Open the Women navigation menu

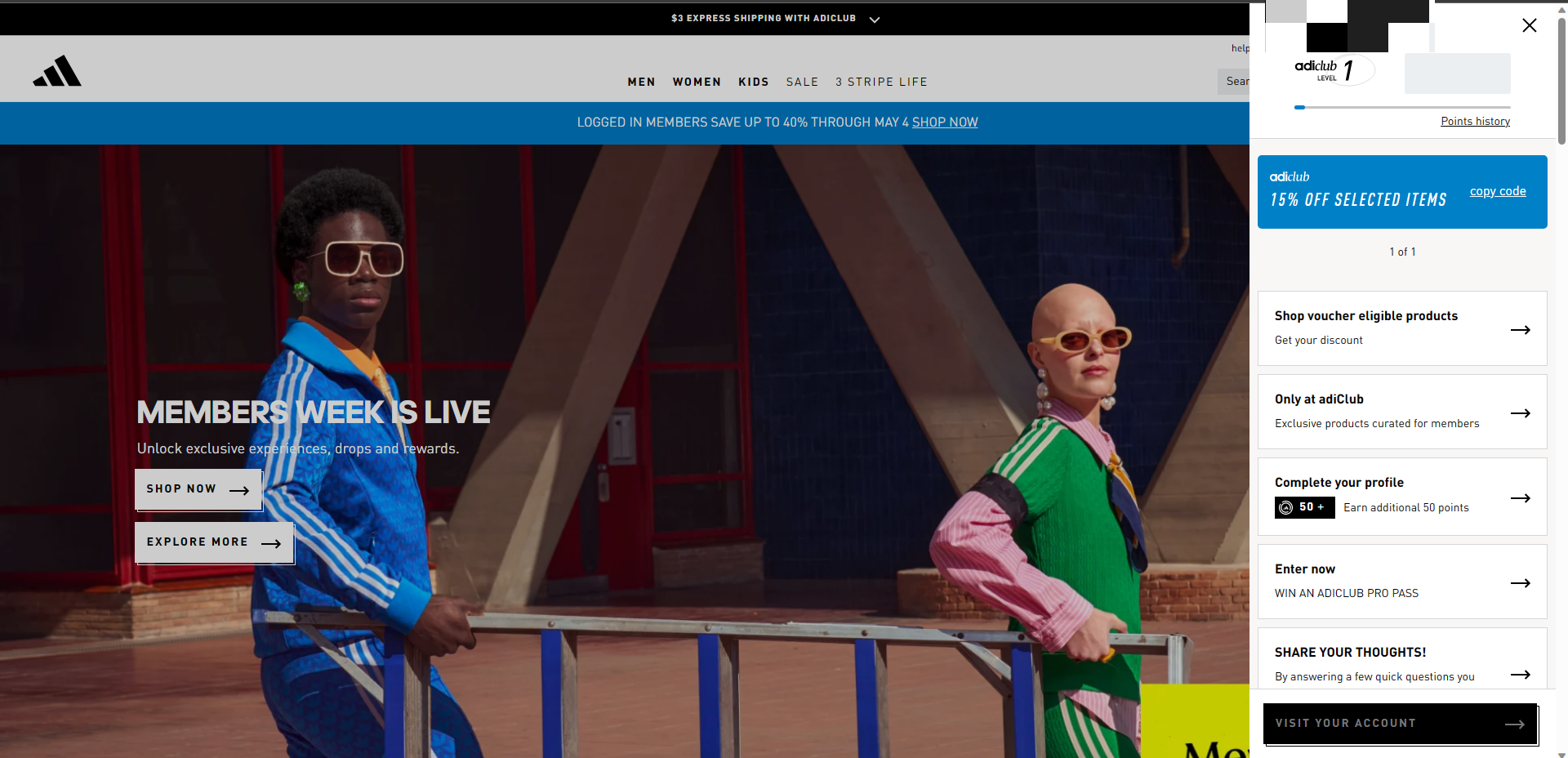point(697,82)
